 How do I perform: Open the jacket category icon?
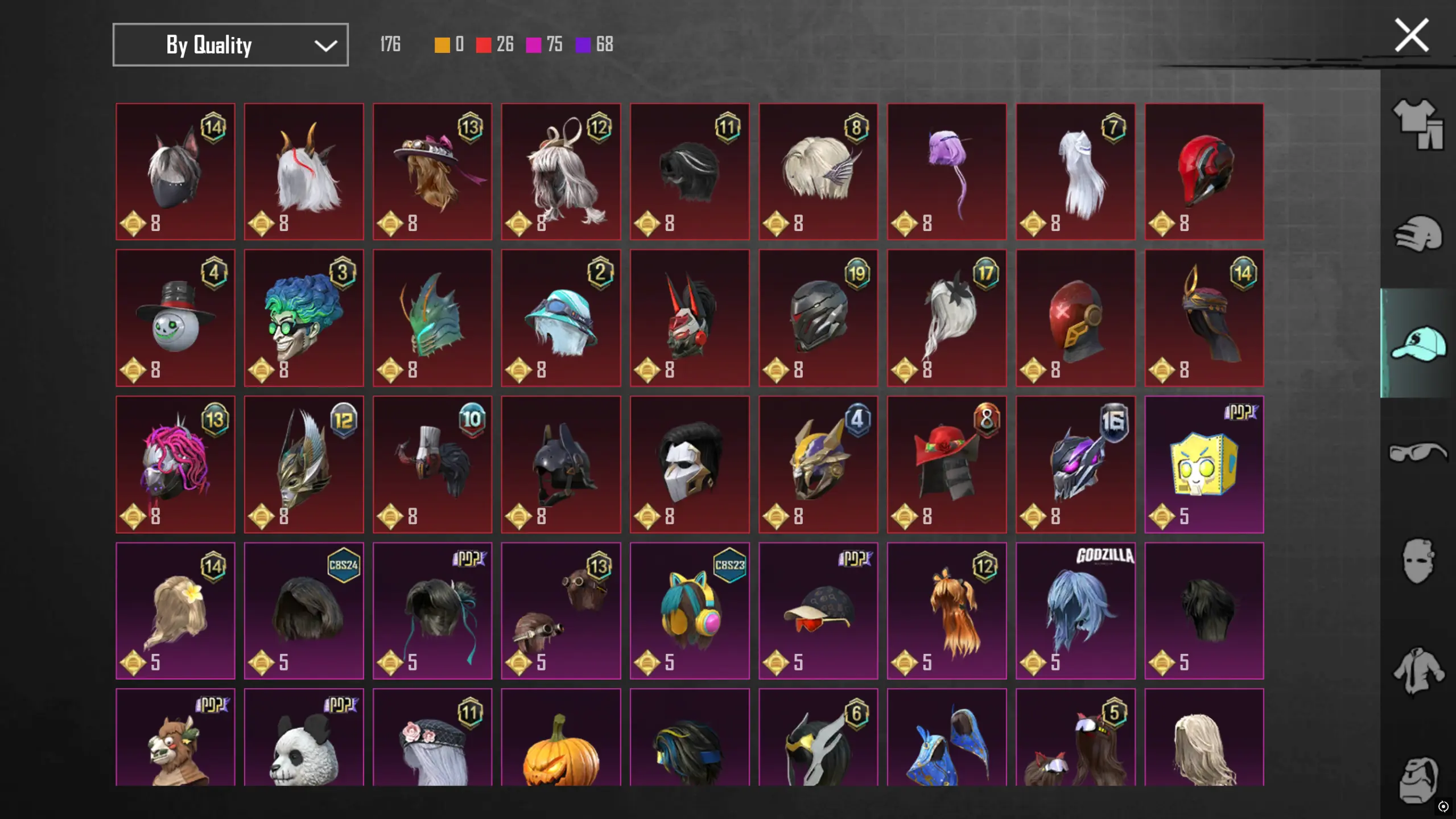[x=1418, y=671]
